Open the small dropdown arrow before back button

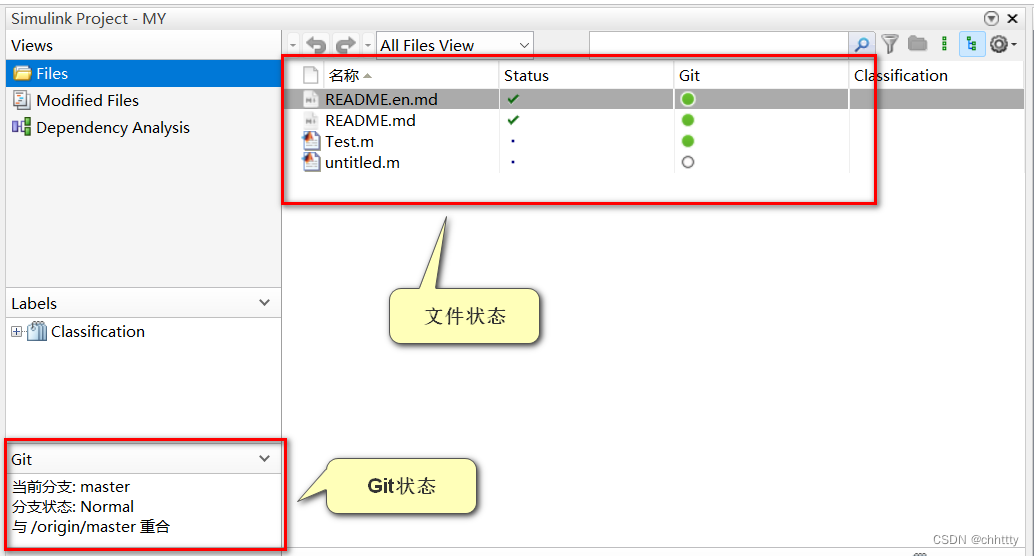[293, 45]
